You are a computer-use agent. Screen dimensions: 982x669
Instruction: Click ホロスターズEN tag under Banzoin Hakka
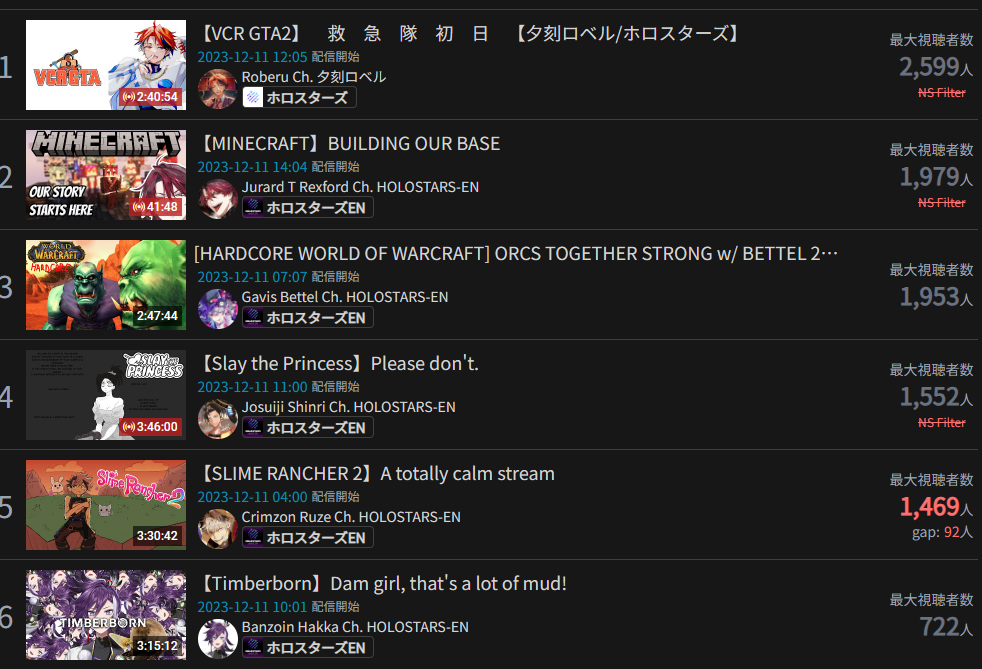(308, 648)
